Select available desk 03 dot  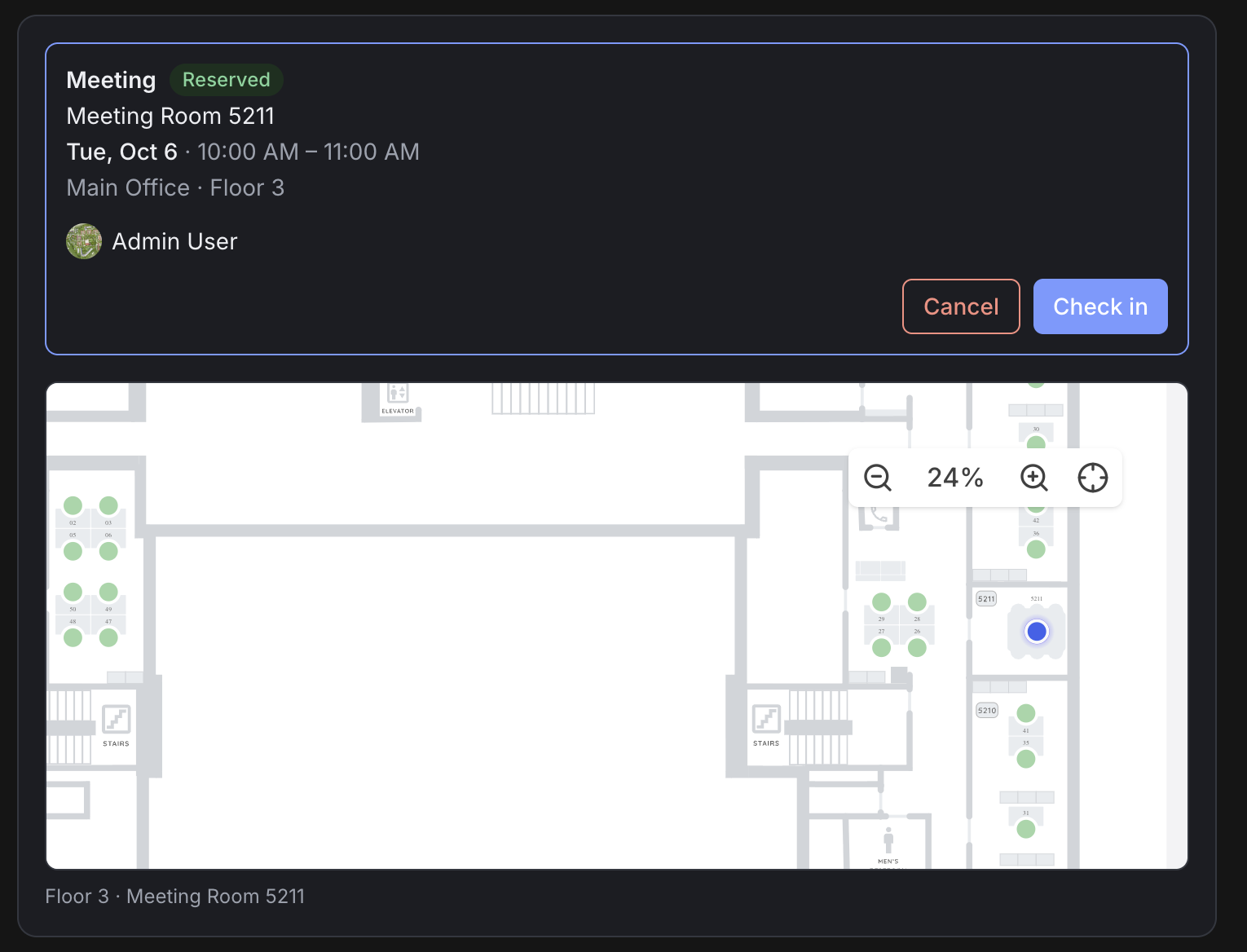point(108,506)
